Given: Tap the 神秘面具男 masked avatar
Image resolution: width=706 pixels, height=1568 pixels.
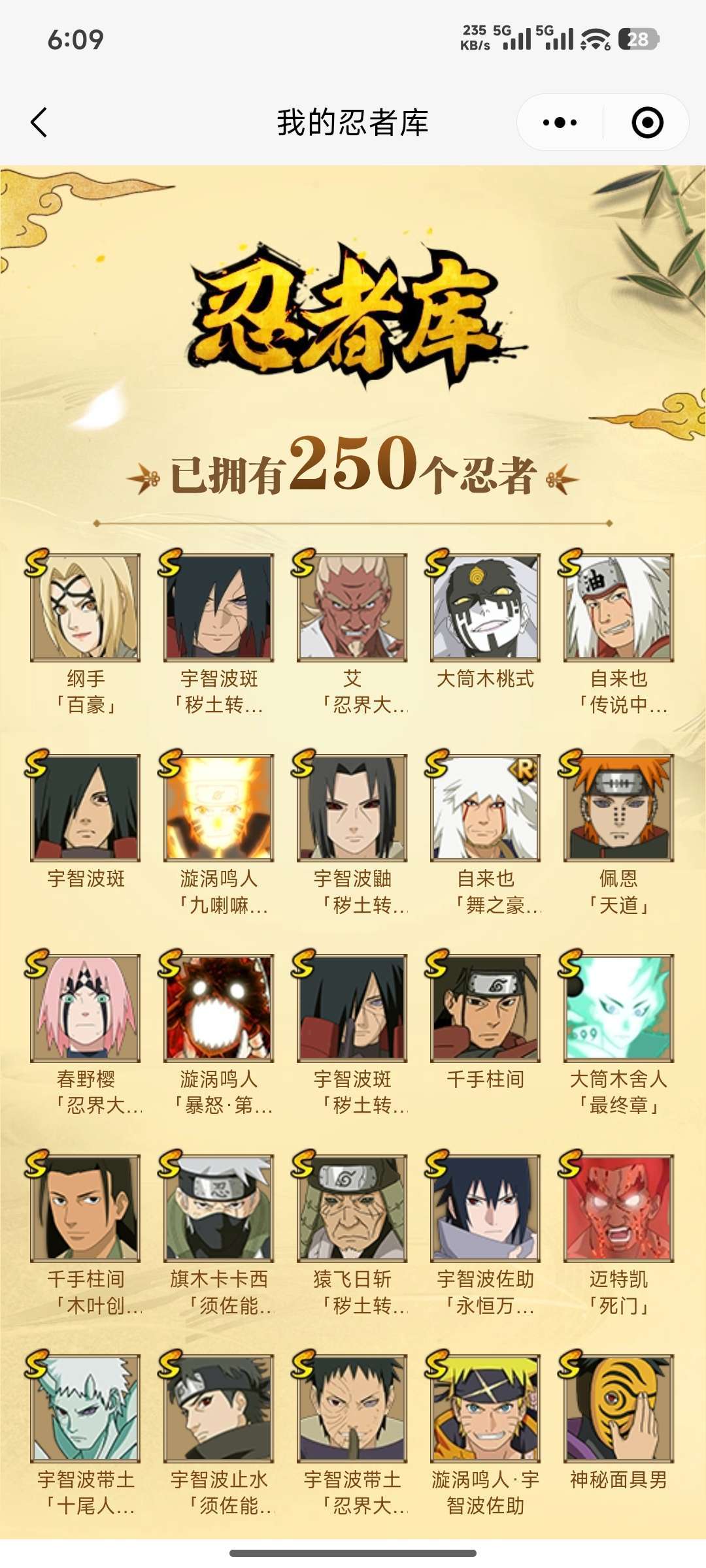Looking at the screenshot, I should (619, 1408).
